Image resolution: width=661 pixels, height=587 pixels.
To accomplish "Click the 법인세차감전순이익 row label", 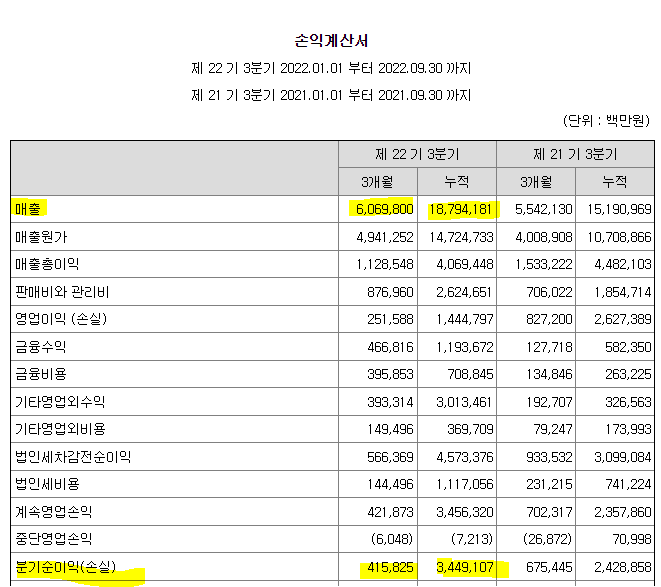I will point(73,457).
